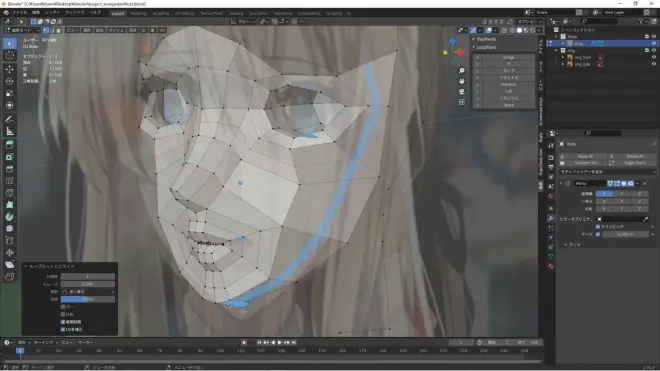Remove the Mirror modifier with its X button
The height and width of the screenshot is (371, 660).
645,184
